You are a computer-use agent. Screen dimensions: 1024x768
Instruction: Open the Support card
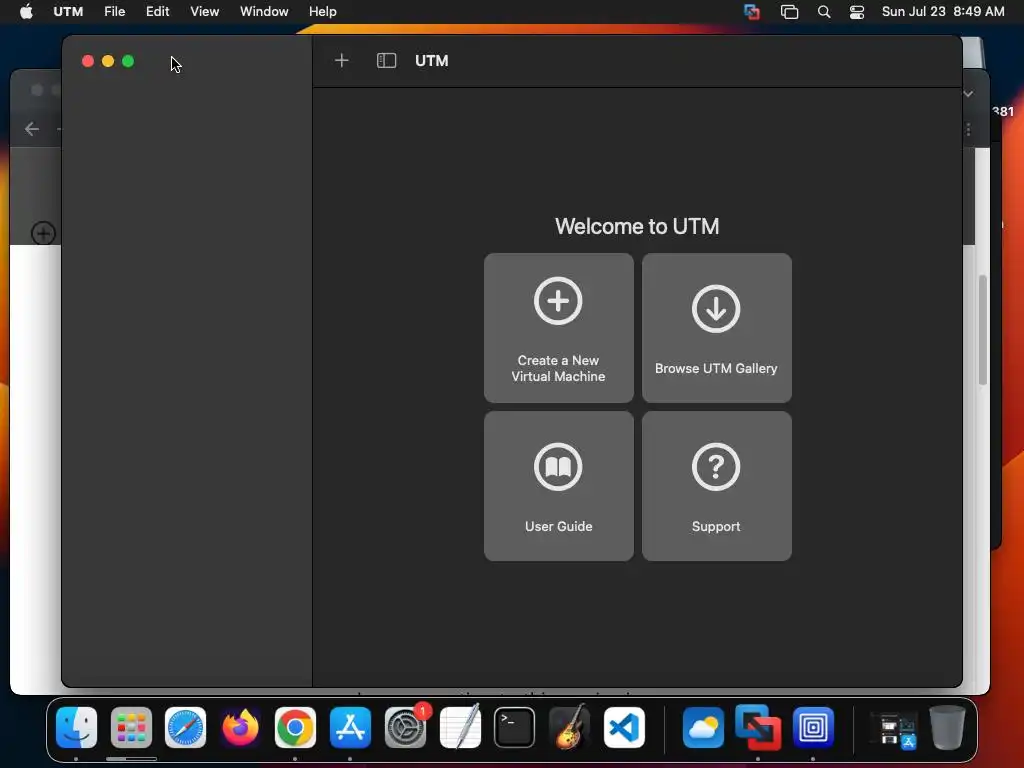tap(716, 486)
